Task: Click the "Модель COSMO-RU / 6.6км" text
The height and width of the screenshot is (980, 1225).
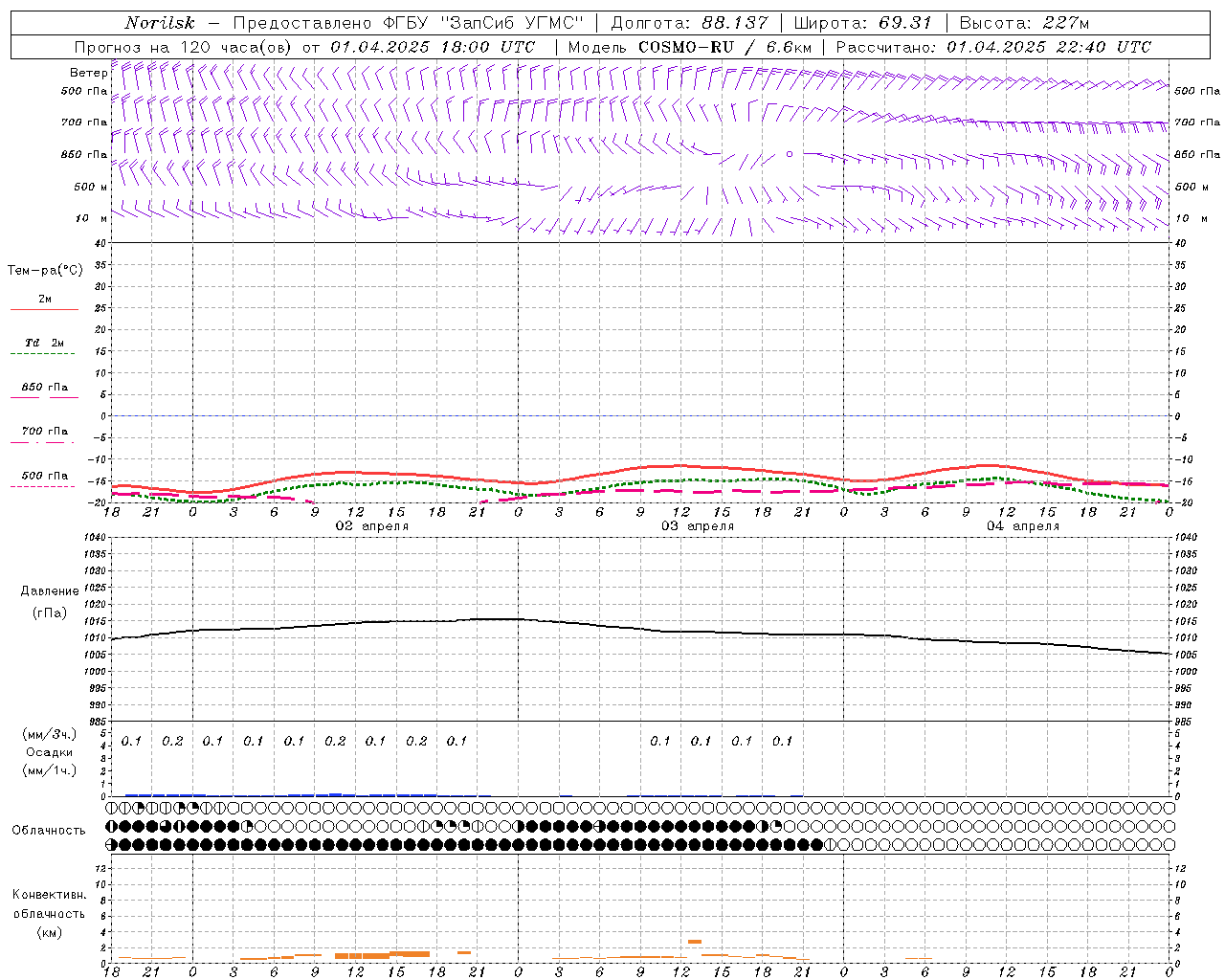Action: (x=690, y=47)
